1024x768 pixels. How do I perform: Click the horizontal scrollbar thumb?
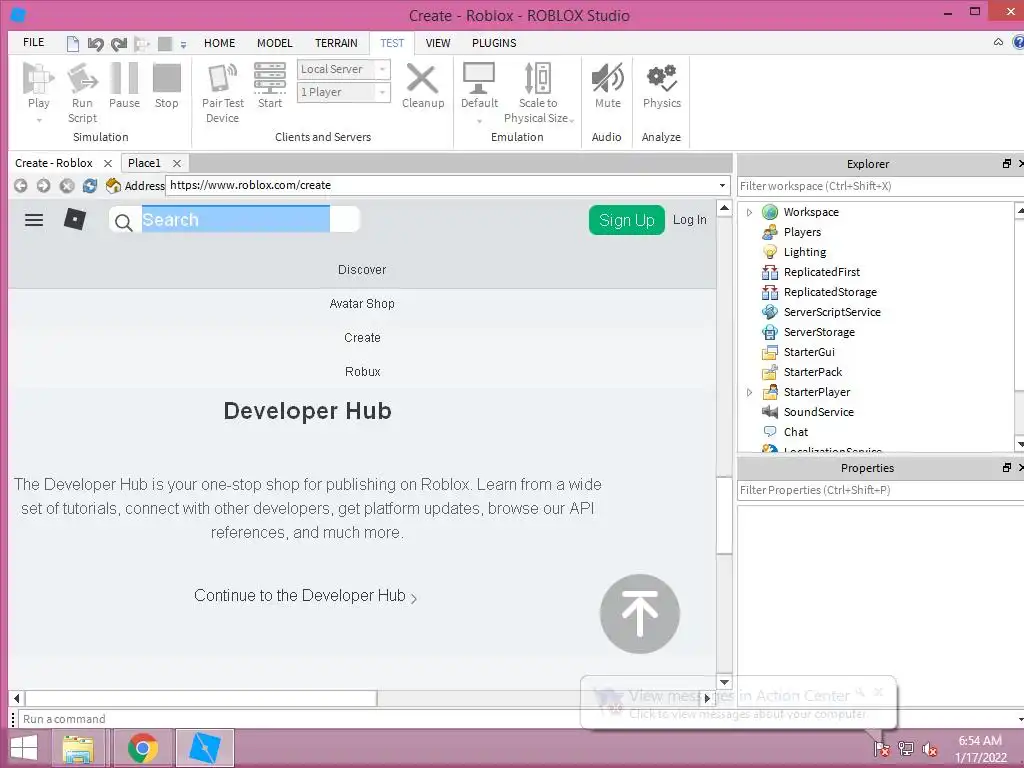point(200,698)
